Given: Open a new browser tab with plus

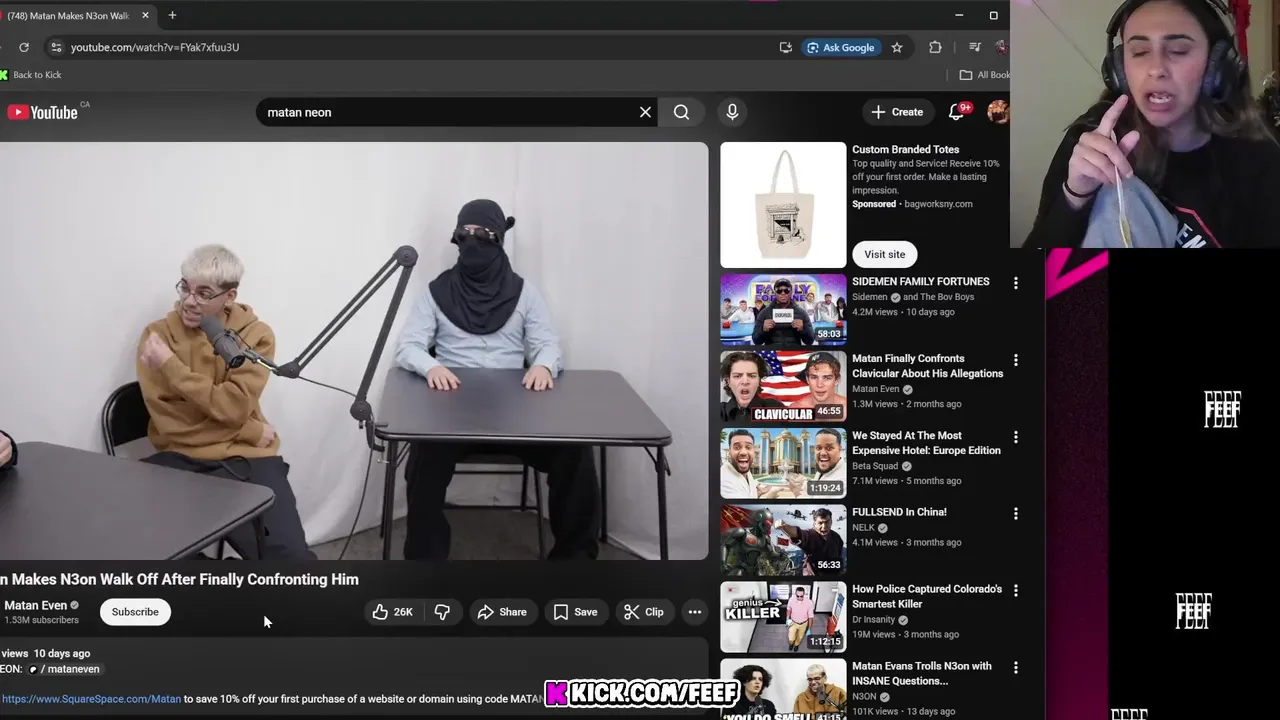Looking at the screenshot, I should pos(172,15).
